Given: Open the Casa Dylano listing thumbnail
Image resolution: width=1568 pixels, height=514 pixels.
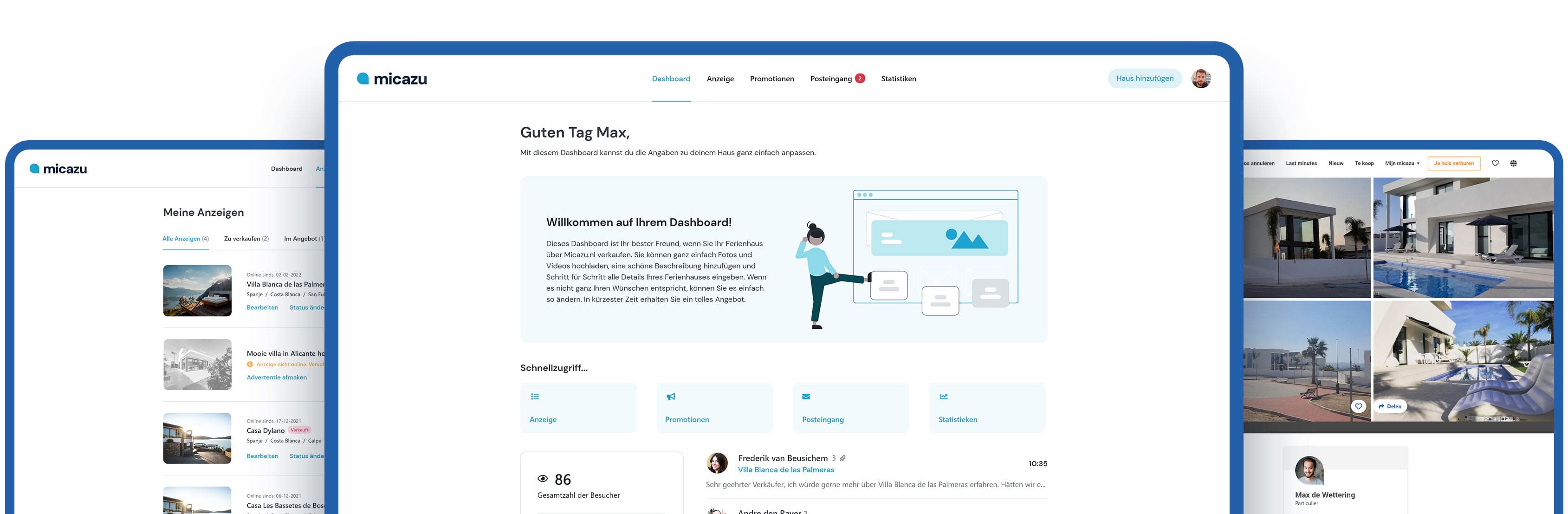Looking at the screenshot, I should click(x=197, y=438).
